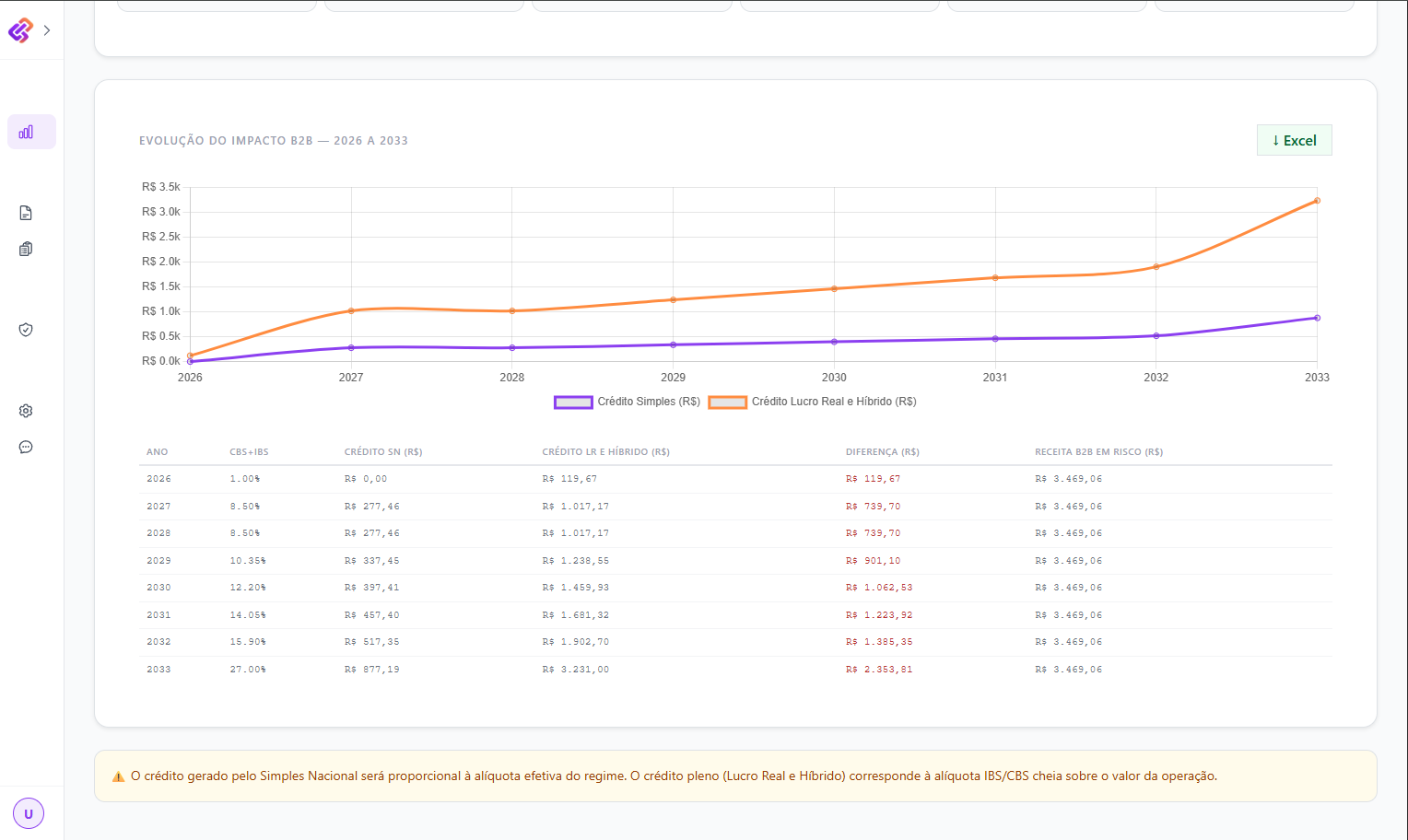Screen dimensions: 1408x840
Task: Open the settings gear sidebar icon
Action: click(26, 411)
